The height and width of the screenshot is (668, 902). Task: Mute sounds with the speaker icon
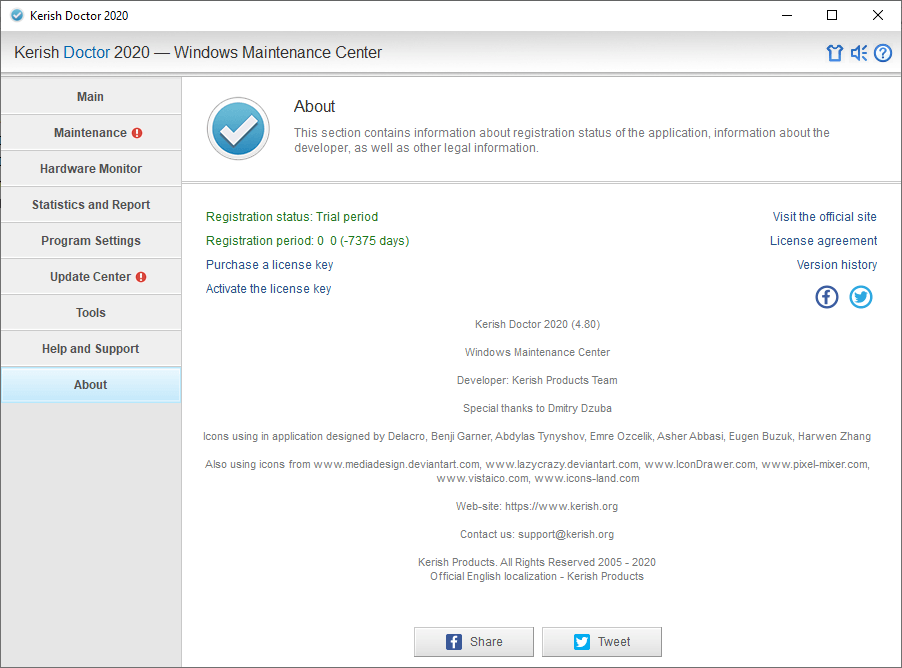click(859, 53)
